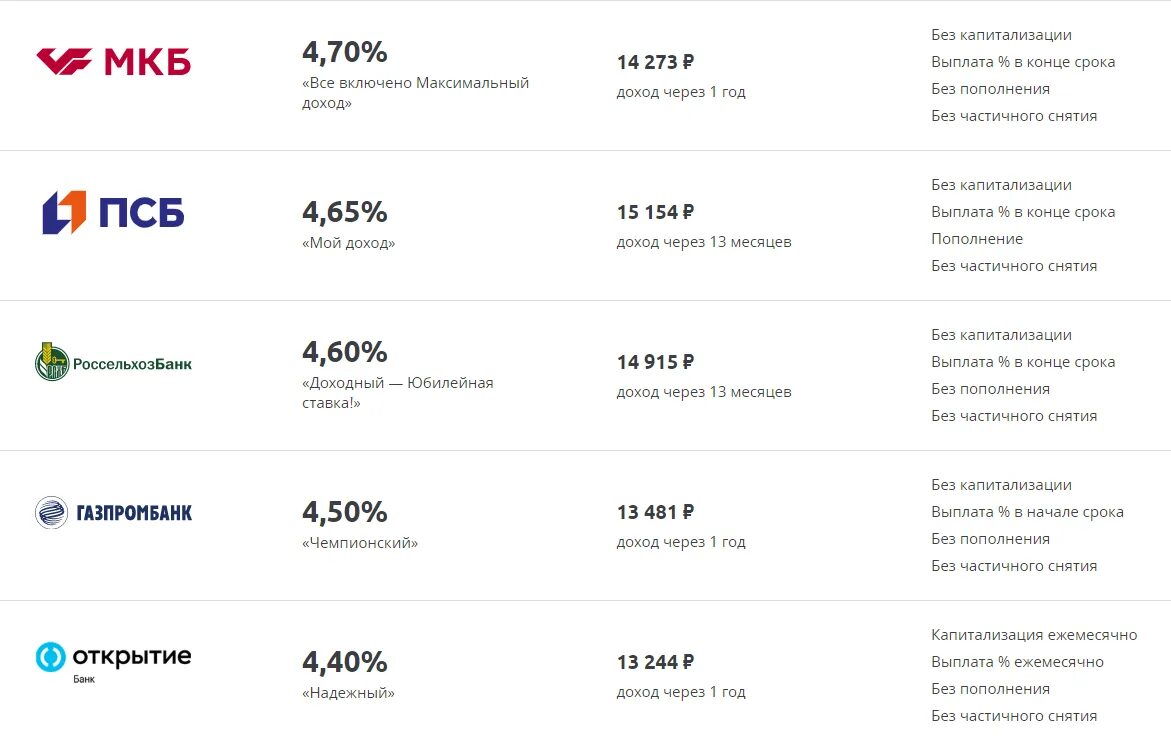Open the «Все включено Максимальный доход» deposit
Image resolution: width=1171 pixels, height=749 pixels.
pyautogui.click(x=415, y=93)
